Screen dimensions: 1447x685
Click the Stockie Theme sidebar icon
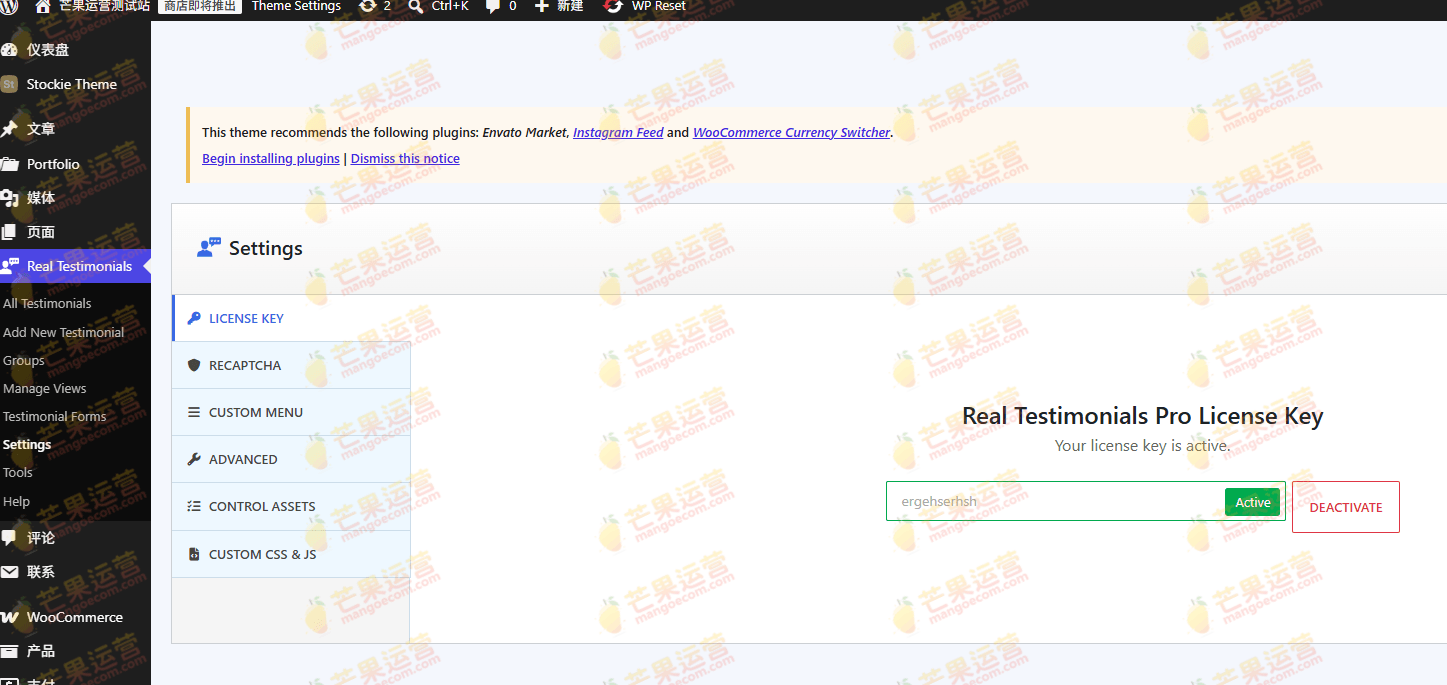coord(9,84)
